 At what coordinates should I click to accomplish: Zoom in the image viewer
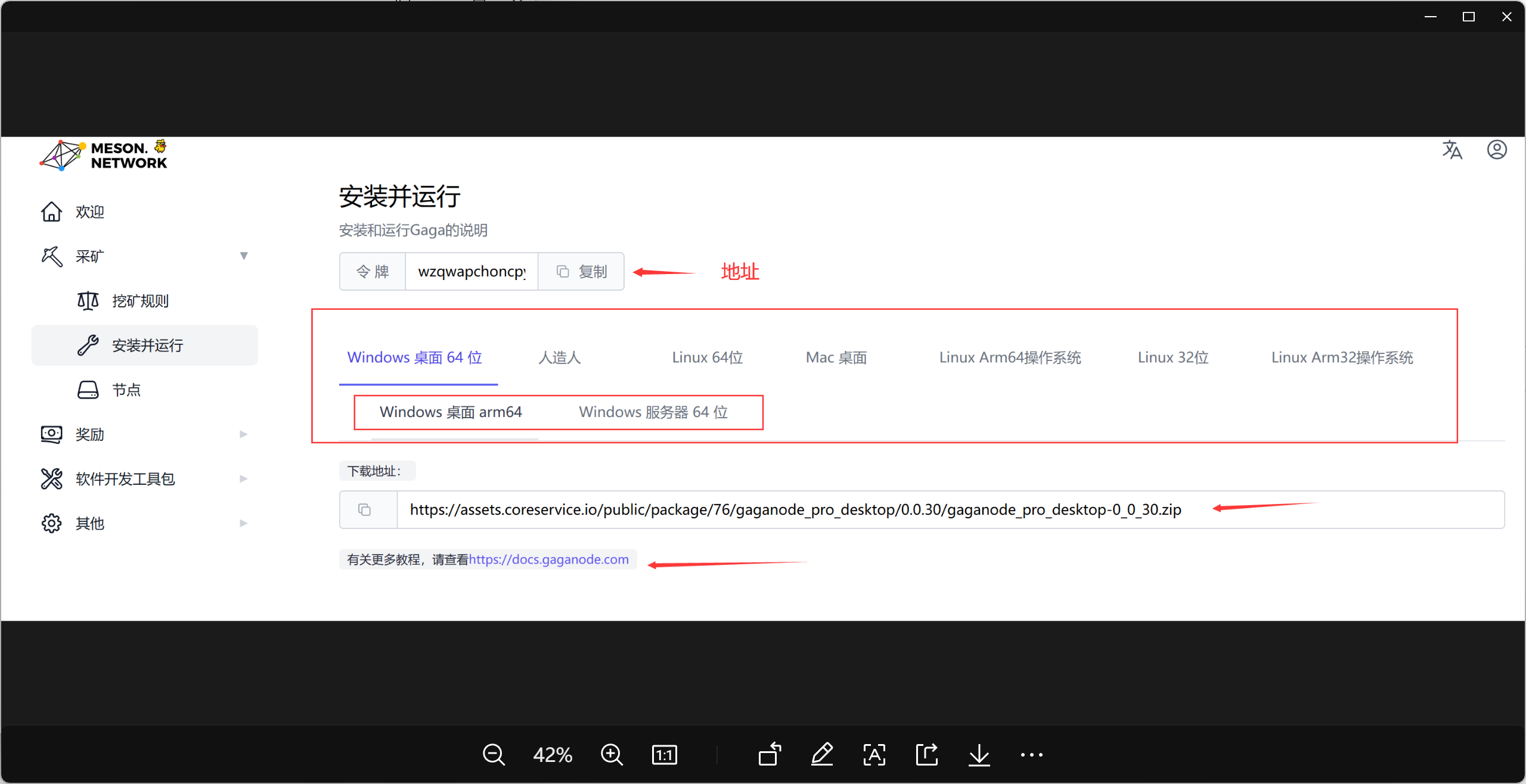pos(612,755)
